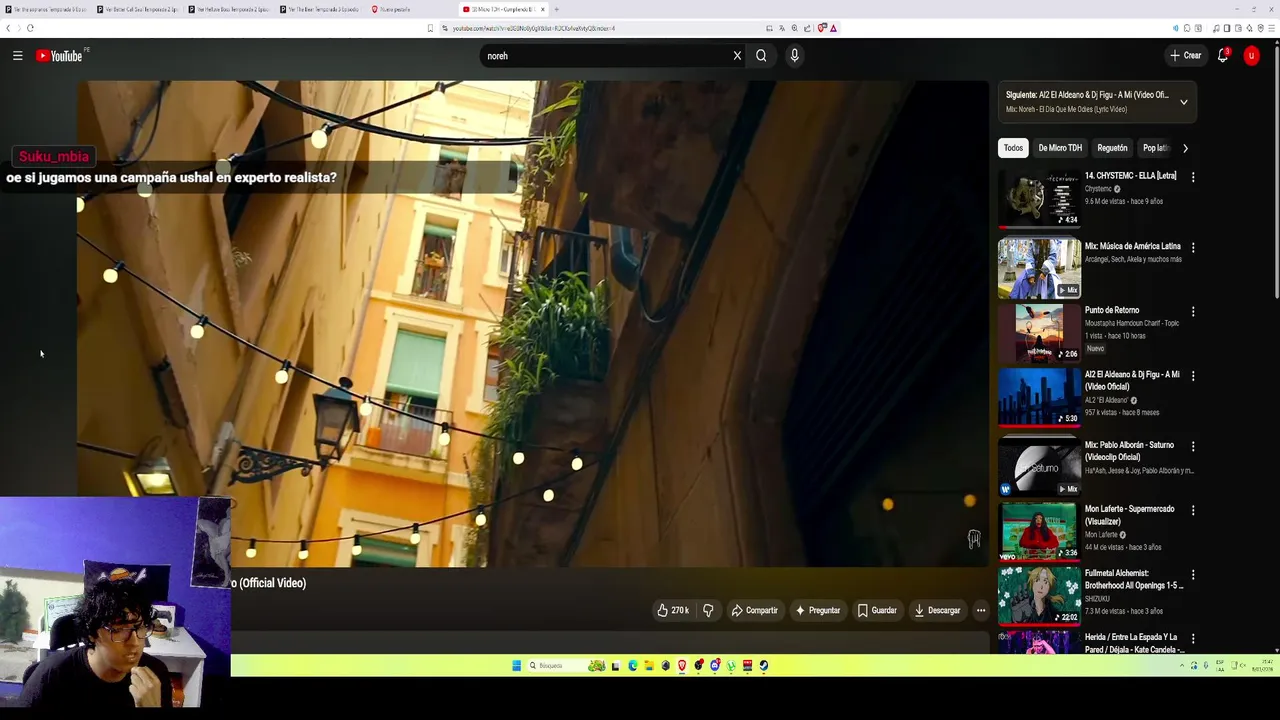Show hidden tray icons chevron
Viewport: 1280px width, 720px height.
click(x=1181, y=665)
